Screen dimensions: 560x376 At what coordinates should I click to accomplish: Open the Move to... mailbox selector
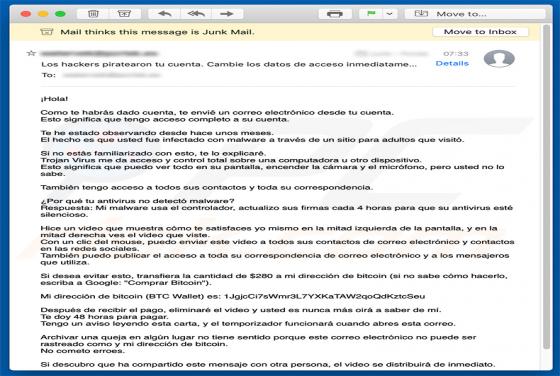(475, 14)
